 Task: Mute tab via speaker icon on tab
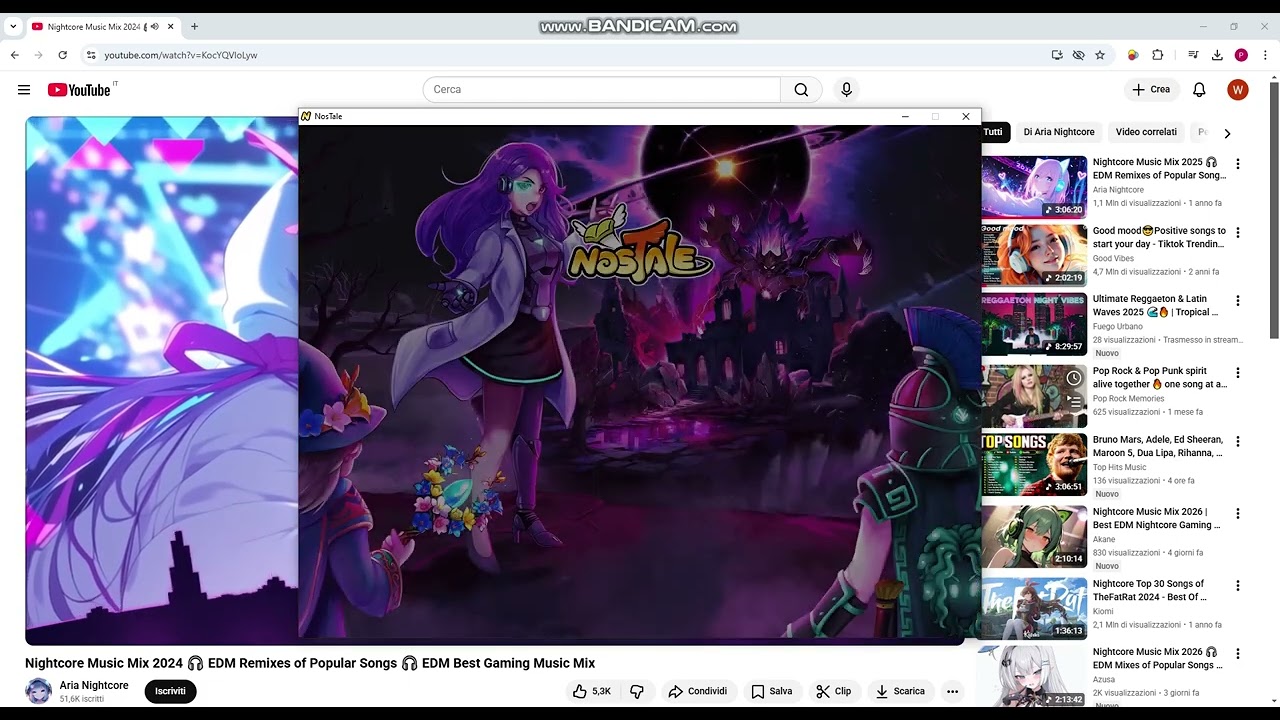155,27
